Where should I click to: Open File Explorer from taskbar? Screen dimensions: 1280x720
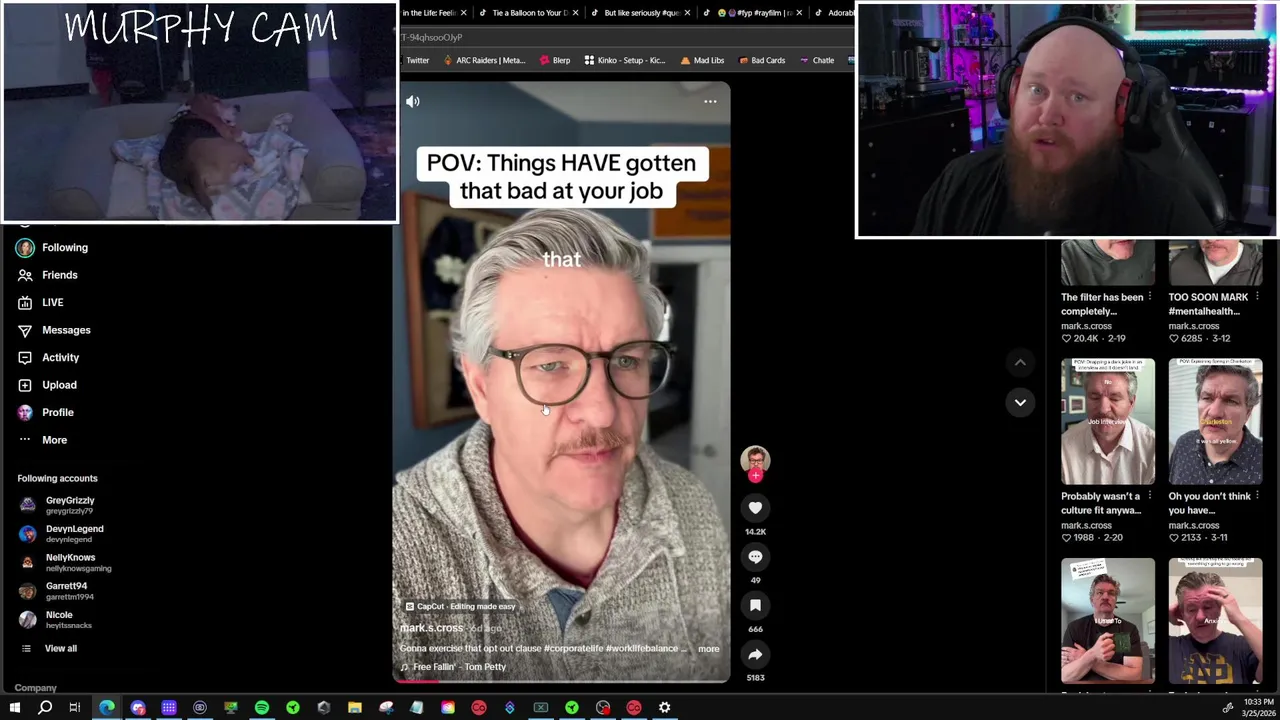click(355, 708)
